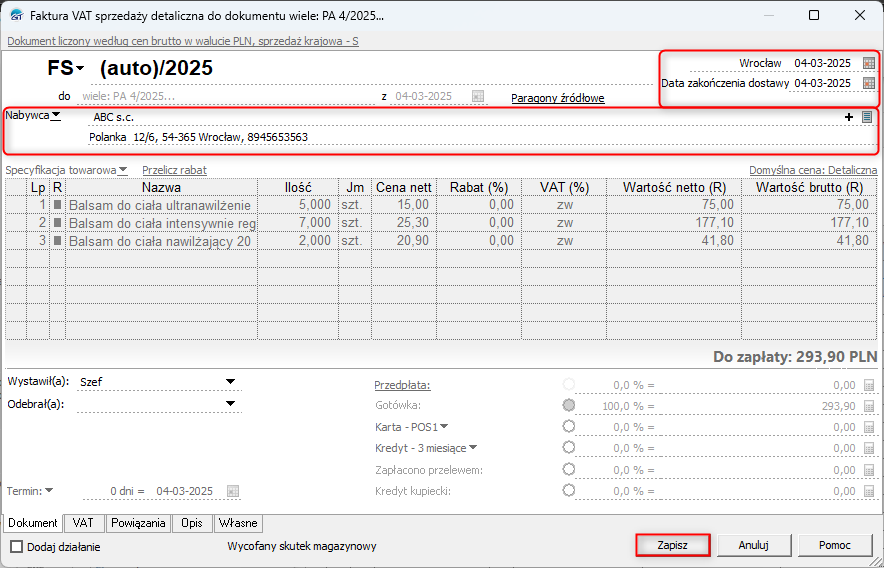
Task: Open the FS document type dropdown
Action: click(x=80, y=69)
